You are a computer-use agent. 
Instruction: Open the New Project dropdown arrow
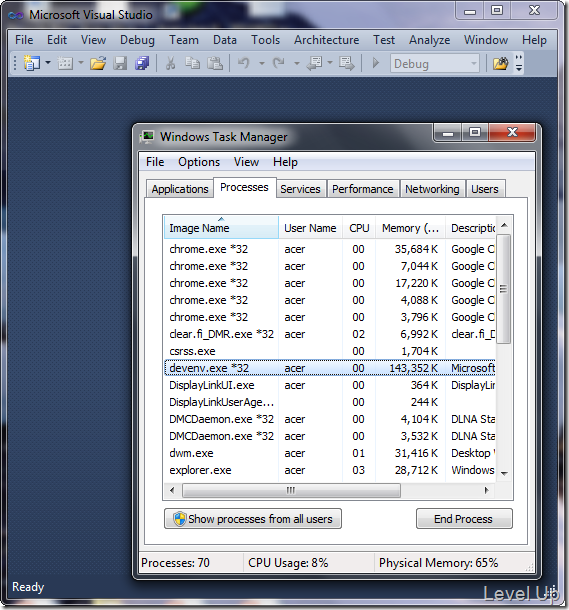point(48,63)
